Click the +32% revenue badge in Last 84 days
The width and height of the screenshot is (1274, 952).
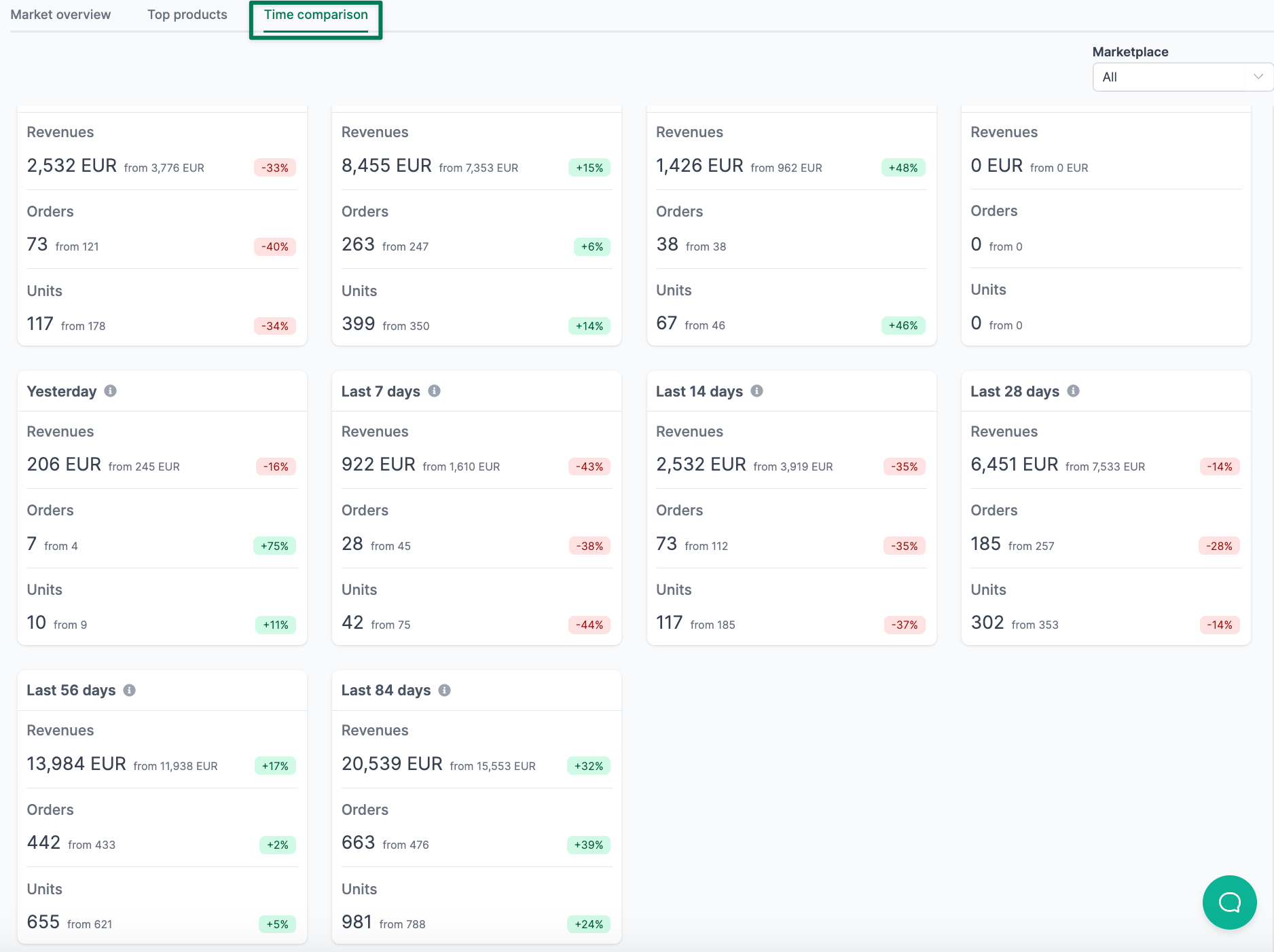589,766
